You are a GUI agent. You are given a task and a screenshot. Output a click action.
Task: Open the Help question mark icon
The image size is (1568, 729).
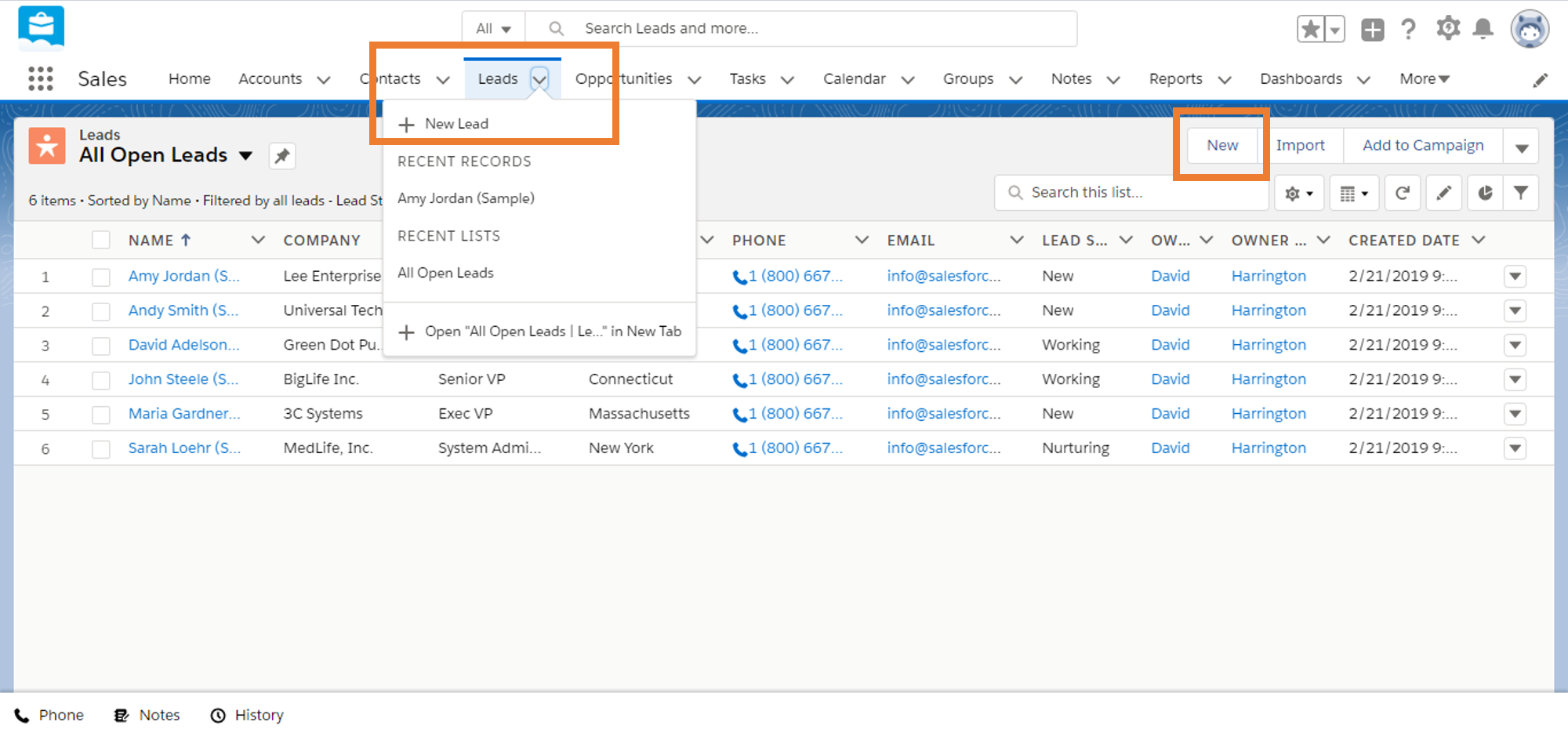[x=1409, y=30]
